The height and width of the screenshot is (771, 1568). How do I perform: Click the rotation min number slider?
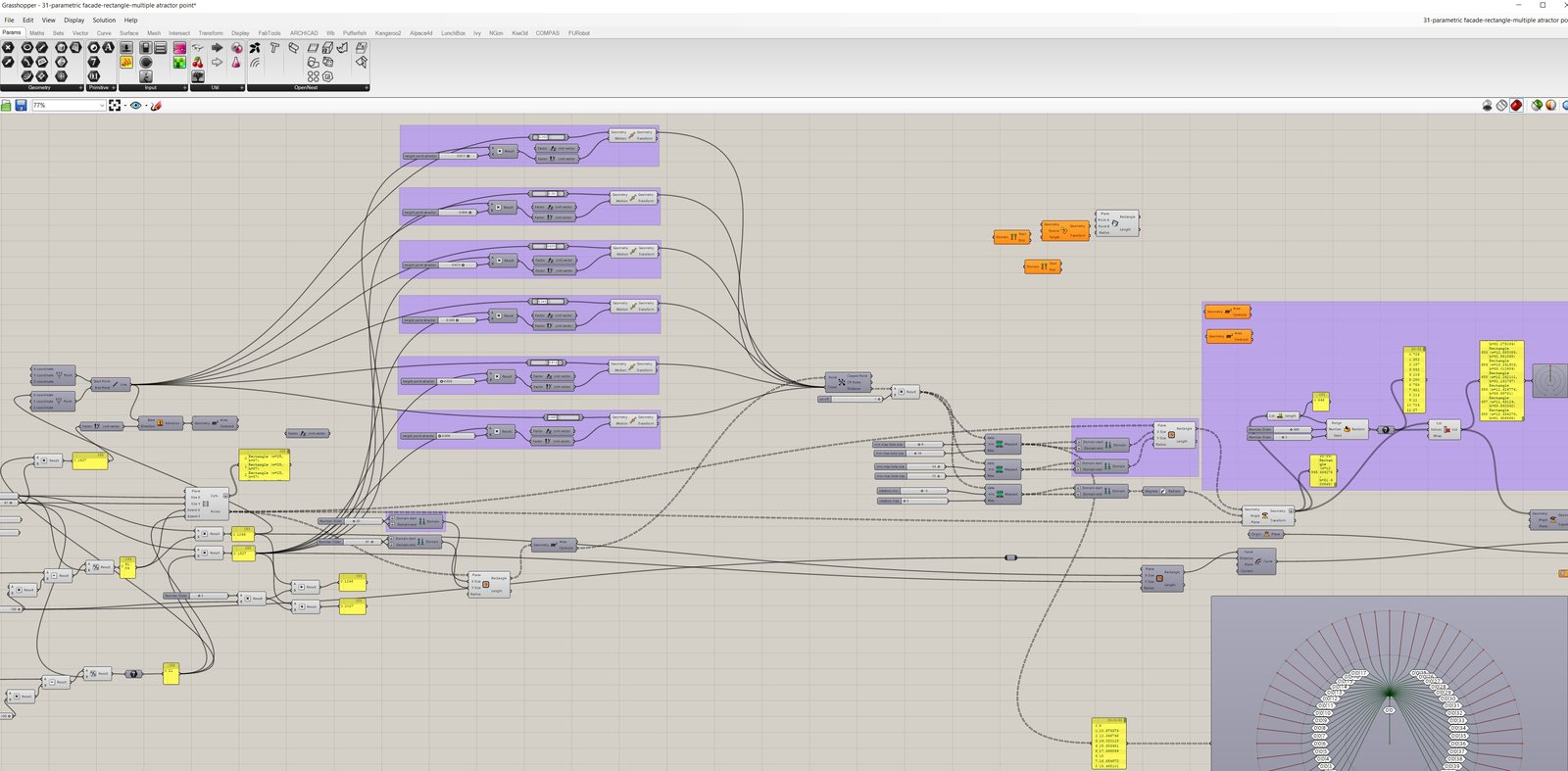[911, 491]
